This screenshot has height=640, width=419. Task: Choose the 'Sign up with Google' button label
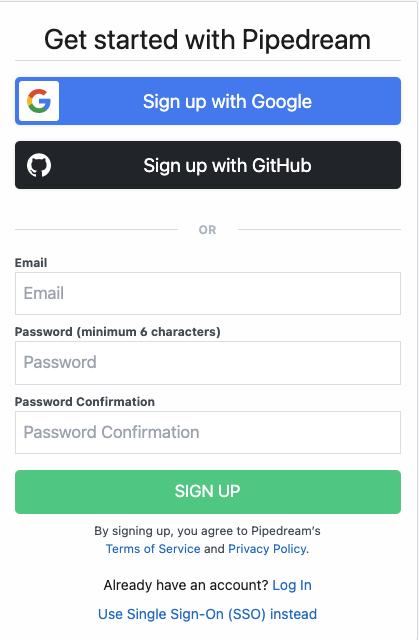point(227,102)
